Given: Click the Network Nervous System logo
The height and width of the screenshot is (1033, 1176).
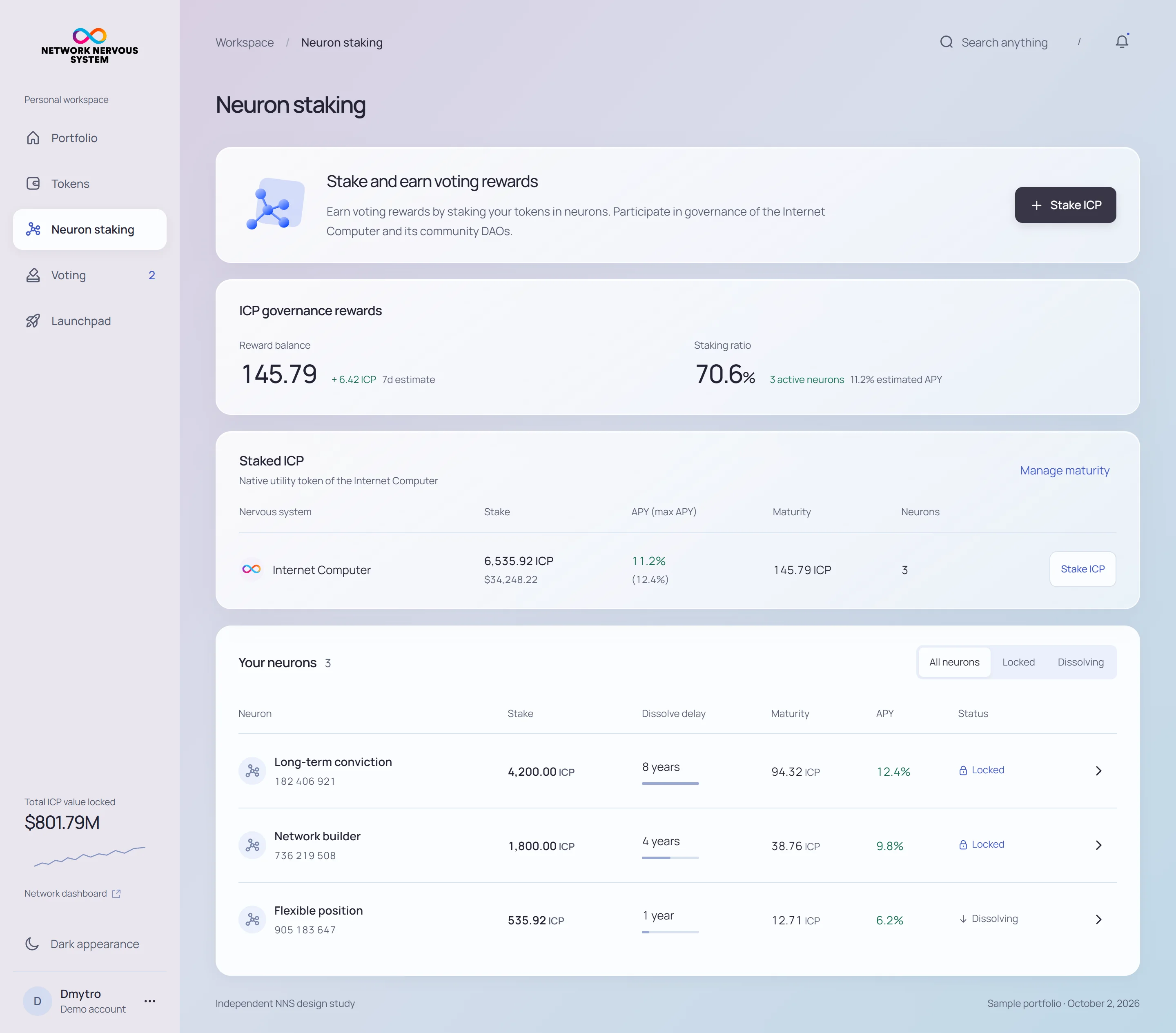Looking at the screenshot, I should 89,45.
